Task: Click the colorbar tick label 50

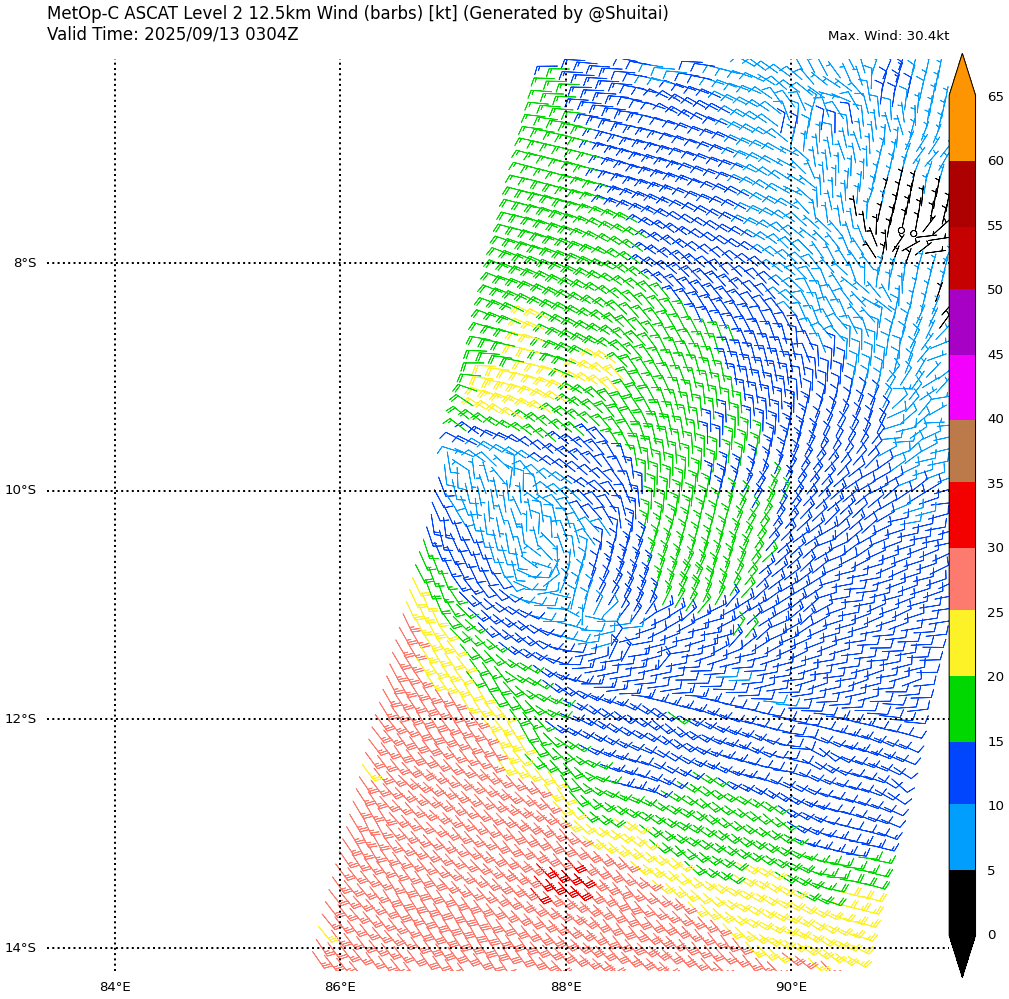Action: click(995, 290)
